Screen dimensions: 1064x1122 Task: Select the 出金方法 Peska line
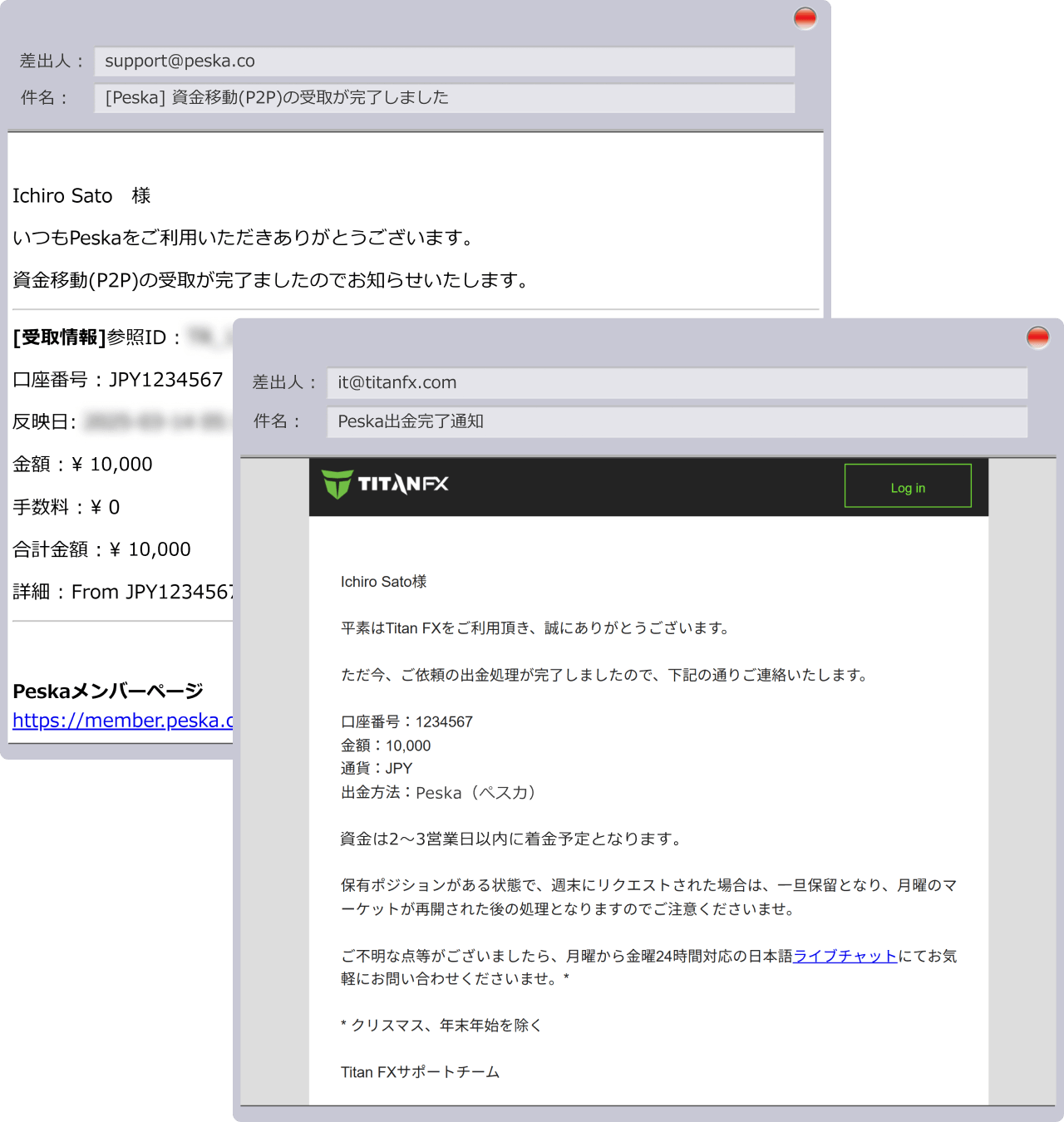tap(438, 793)
